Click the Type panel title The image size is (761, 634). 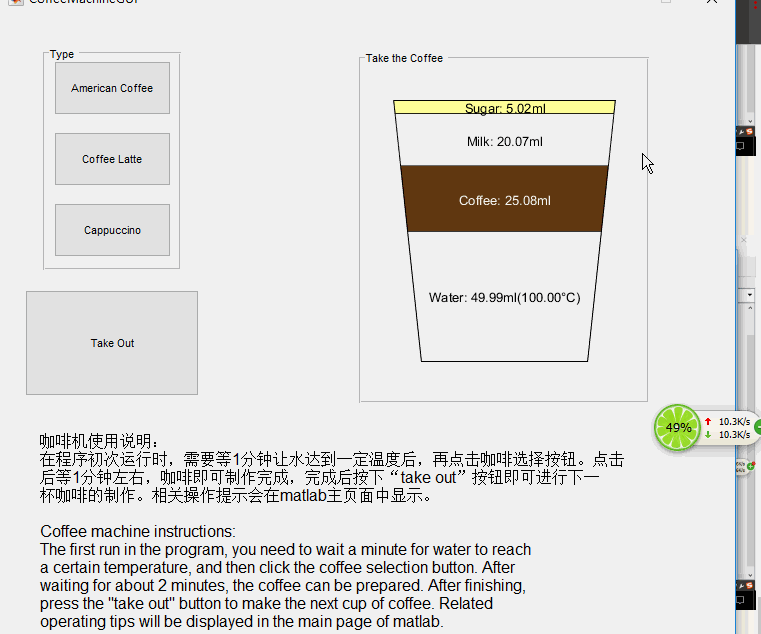[x=62, y=54]
